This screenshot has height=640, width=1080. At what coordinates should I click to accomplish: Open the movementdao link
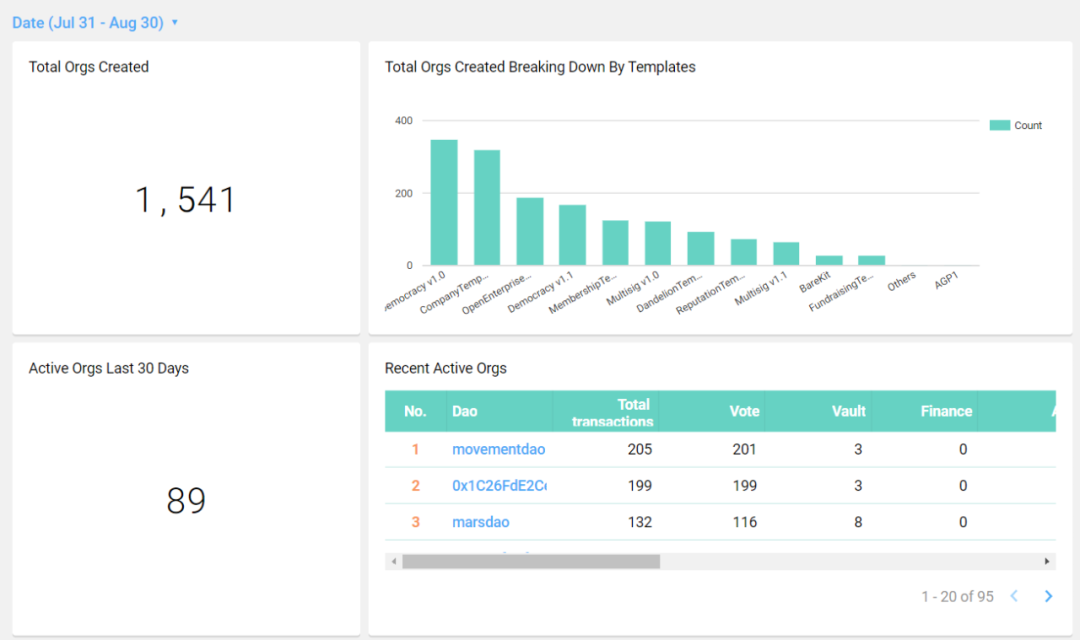click(x=498, y=449)
